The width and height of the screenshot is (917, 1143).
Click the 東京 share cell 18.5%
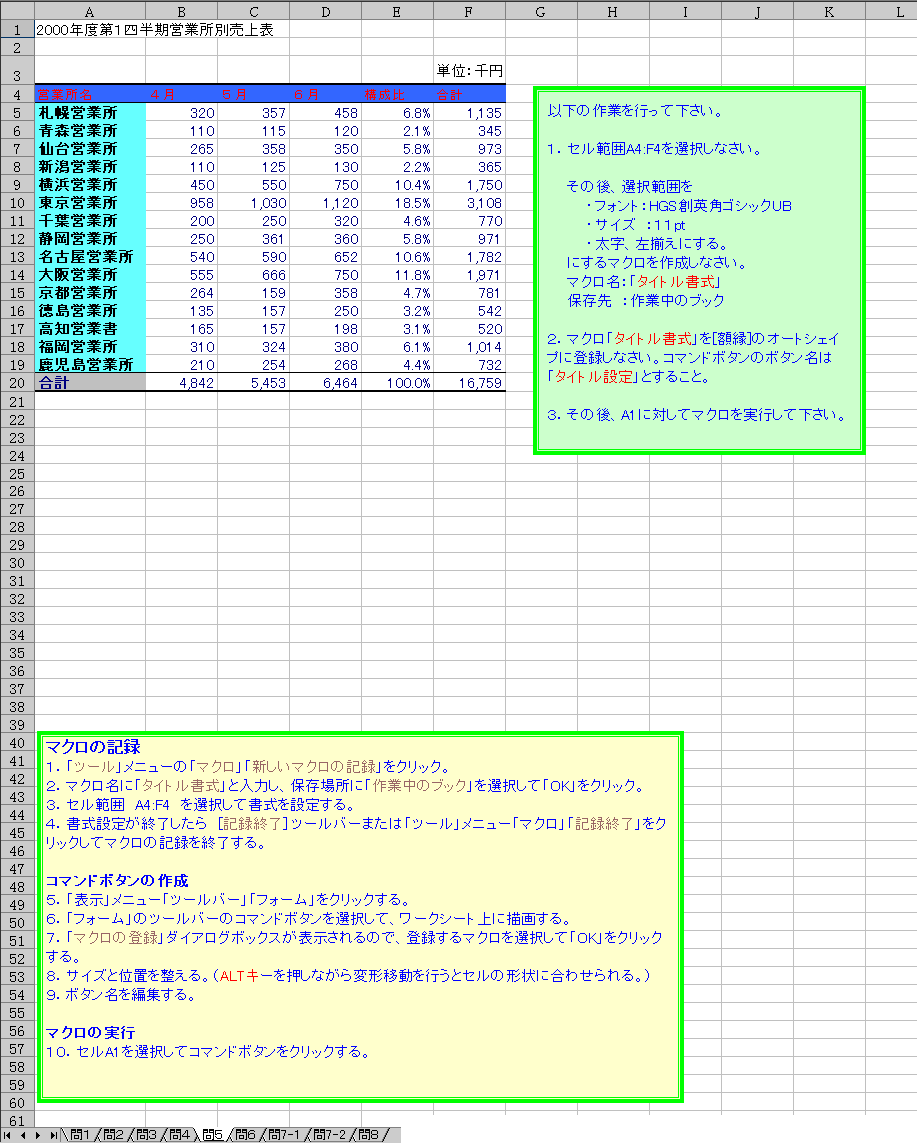(397, 203)
